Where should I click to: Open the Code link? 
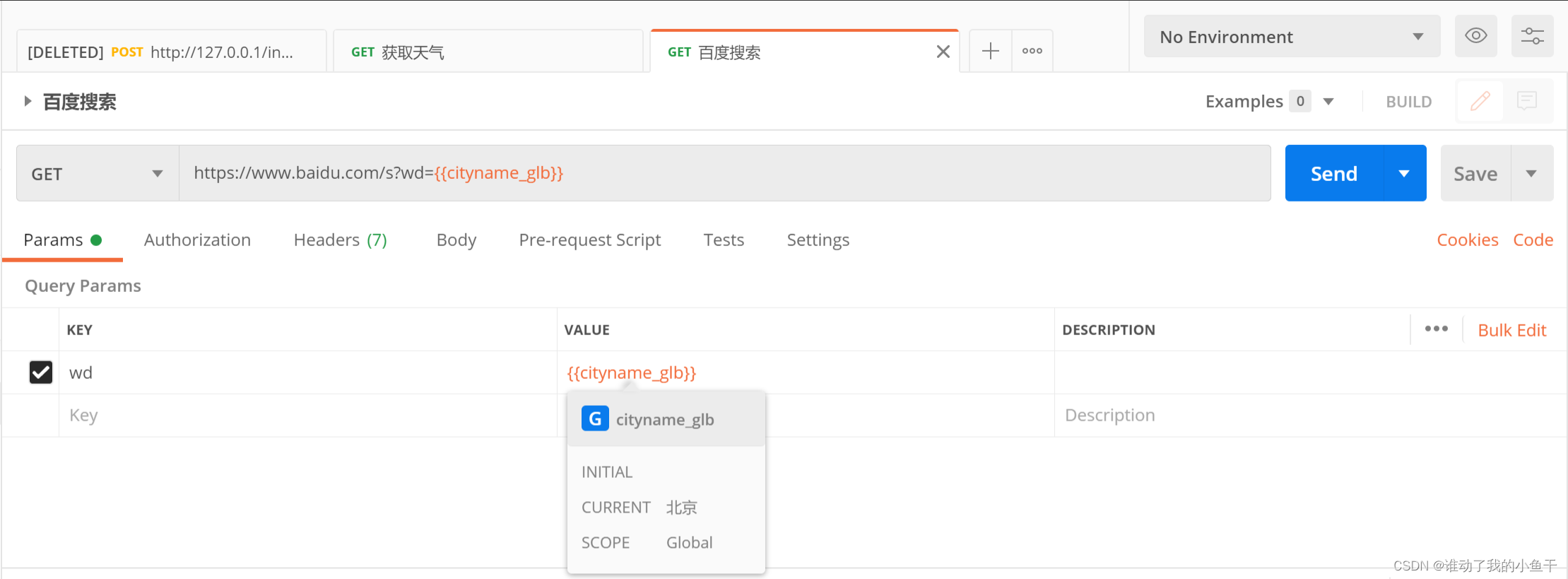[1533, 240]
